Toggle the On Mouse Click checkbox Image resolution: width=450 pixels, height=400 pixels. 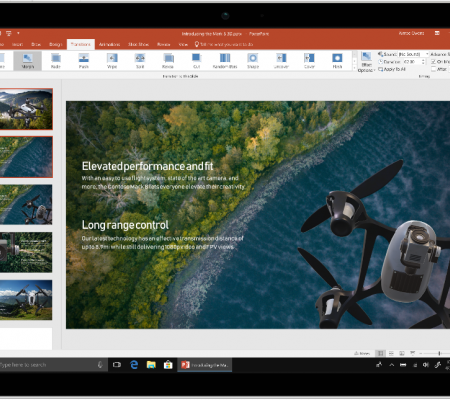(x=433, y=62)
